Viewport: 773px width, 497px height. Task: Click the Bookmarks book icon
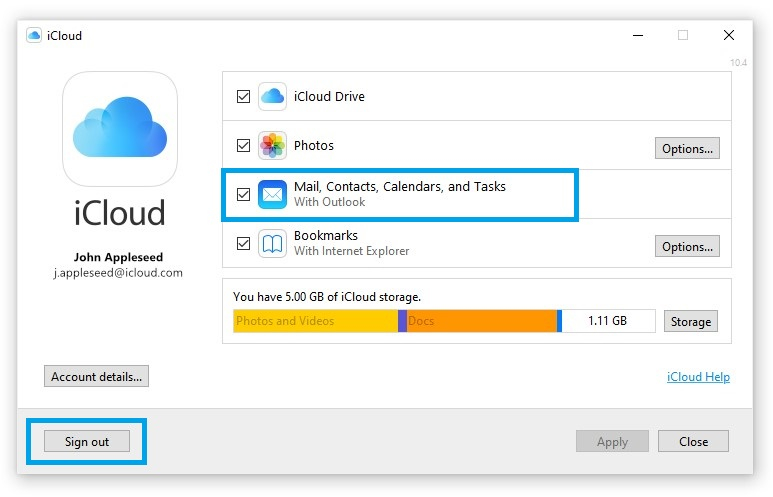tap(272, 244)
